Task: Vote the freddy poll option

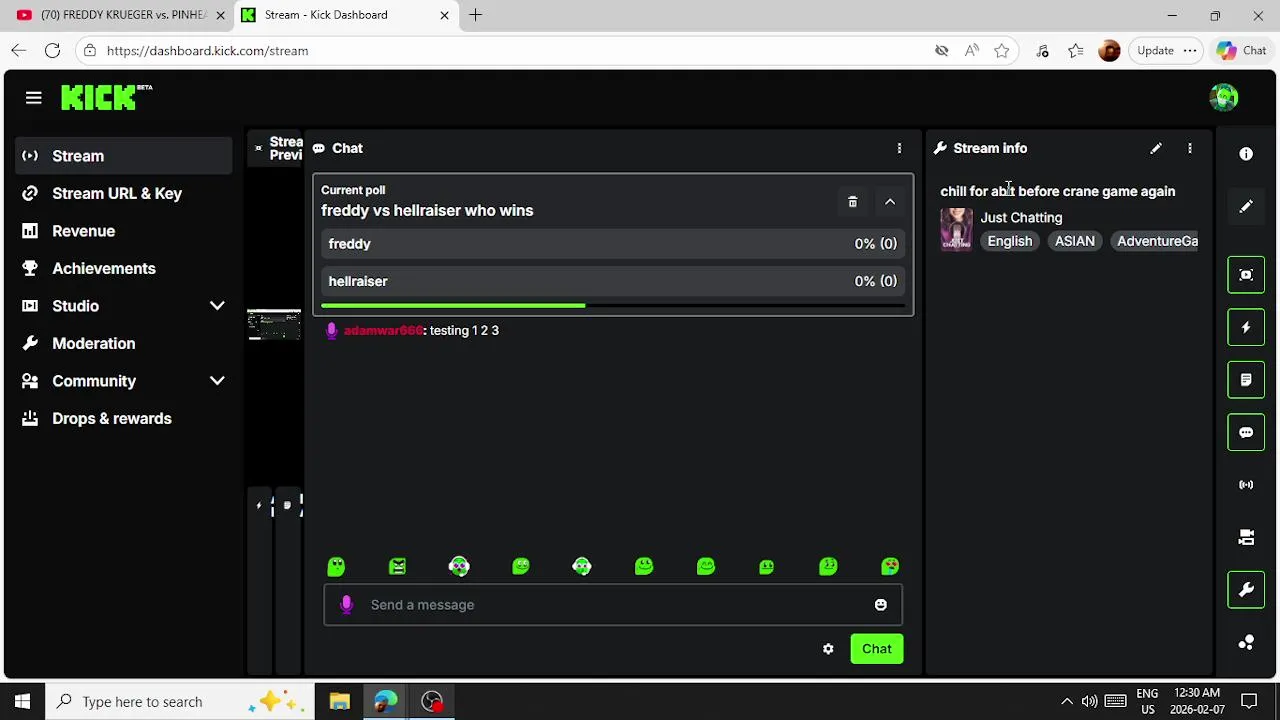Action: [613, 244]
